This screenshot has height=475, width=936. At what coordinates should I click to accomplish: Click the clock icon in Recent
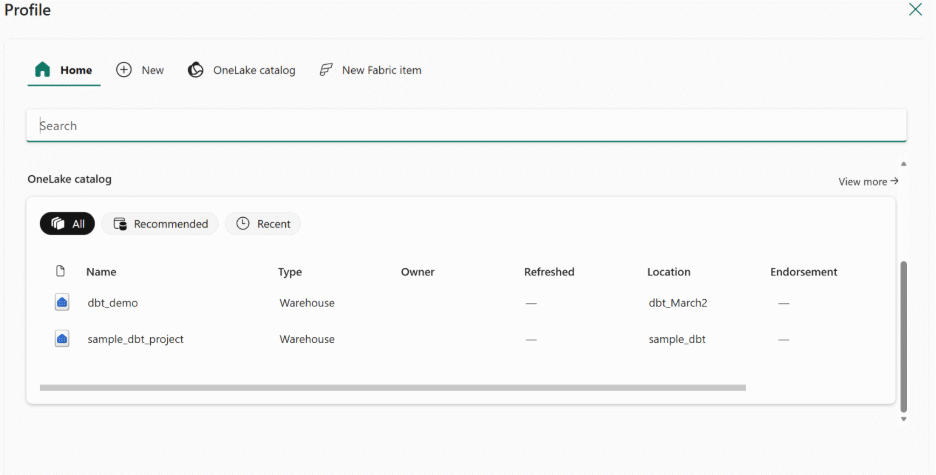(243, 224)
